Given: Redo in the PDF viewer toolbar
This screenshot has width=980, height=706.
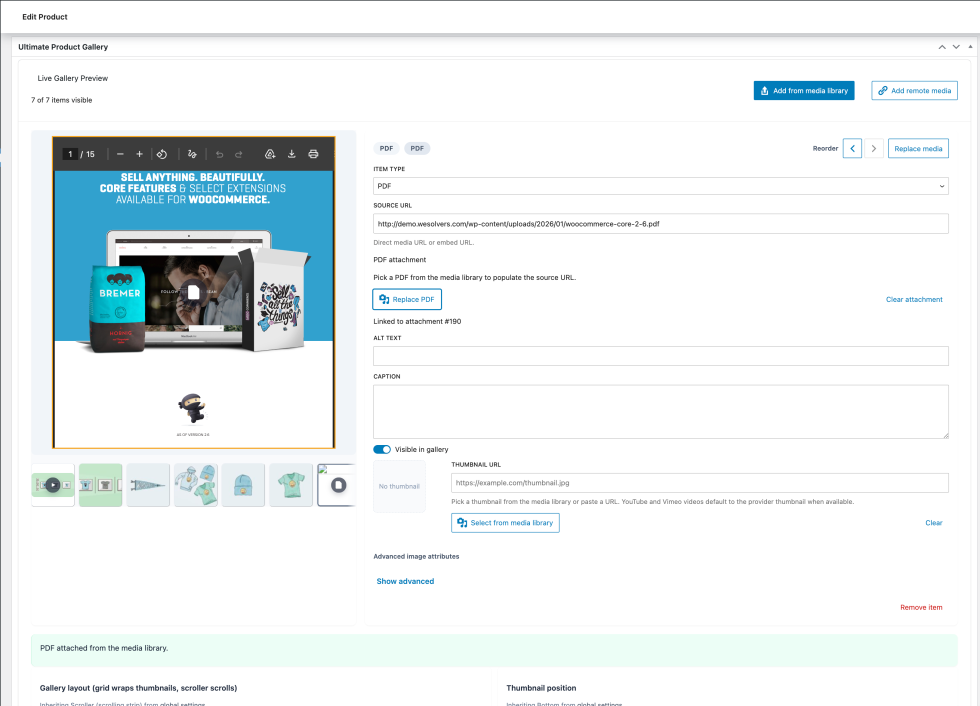Looking at the screenshot, I should click(239, 154).
